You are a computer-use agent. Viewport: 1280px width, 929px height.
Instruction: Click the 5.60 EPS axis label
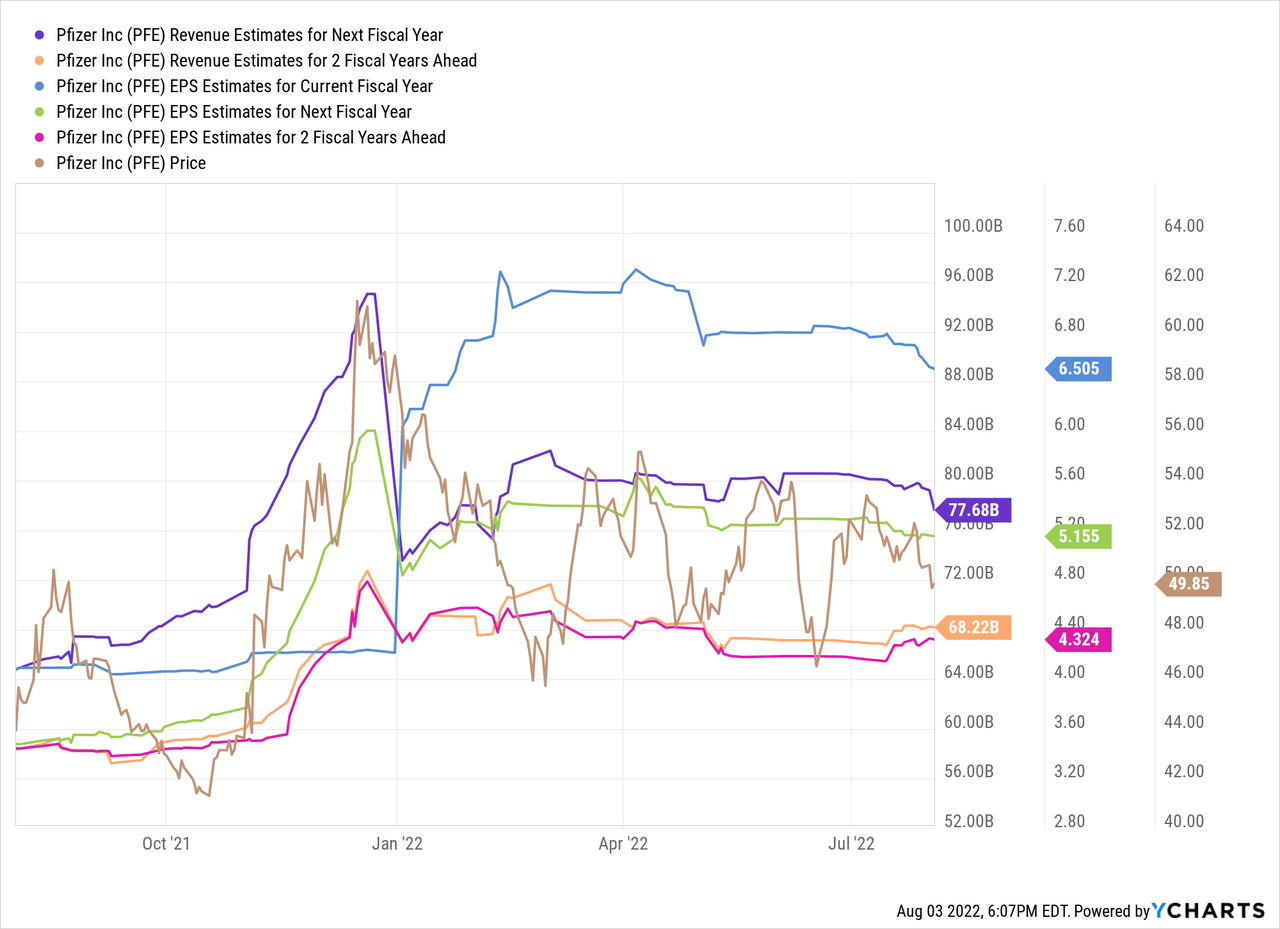pyautogui.click(x=1070, y=474)
